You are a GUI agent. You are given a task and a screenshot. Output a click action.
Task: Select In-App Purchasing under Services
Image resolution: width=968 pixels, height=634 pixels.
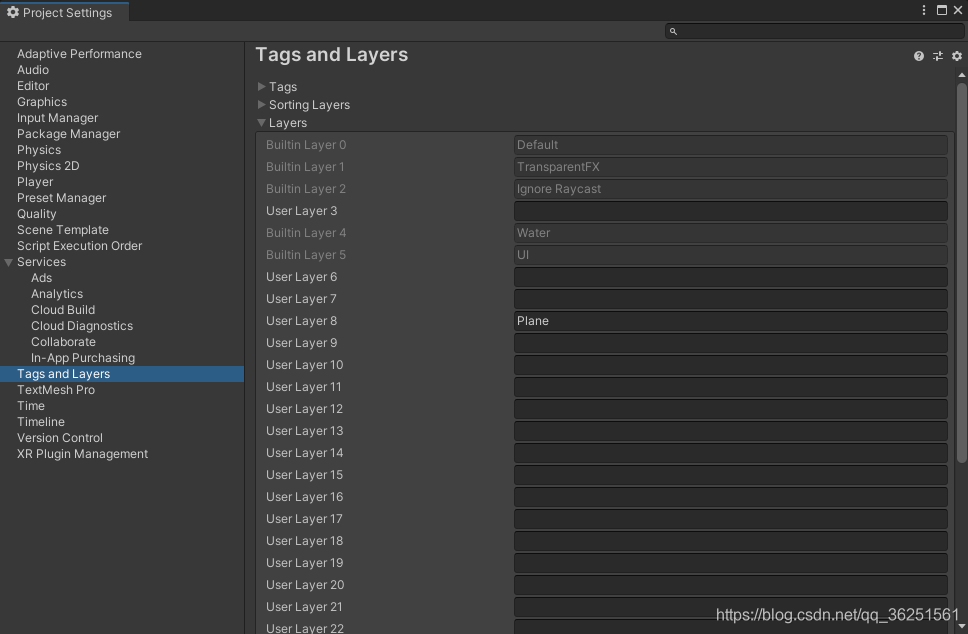(x=81, y=357)
